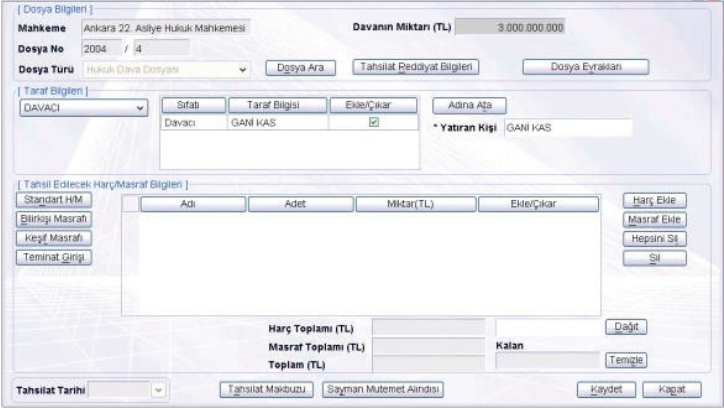724x410 pixels.
Task: Open Tahsilat Reddiyat Bilgileri
Action: coord(417,67)
